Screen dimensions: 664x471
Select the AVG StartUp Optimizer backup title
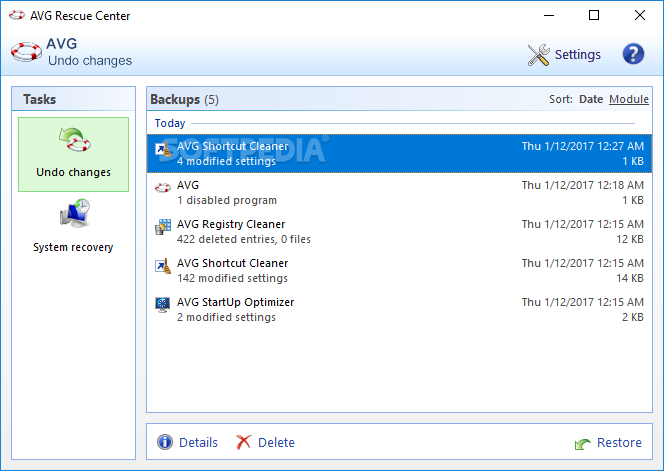click(235, 302)
